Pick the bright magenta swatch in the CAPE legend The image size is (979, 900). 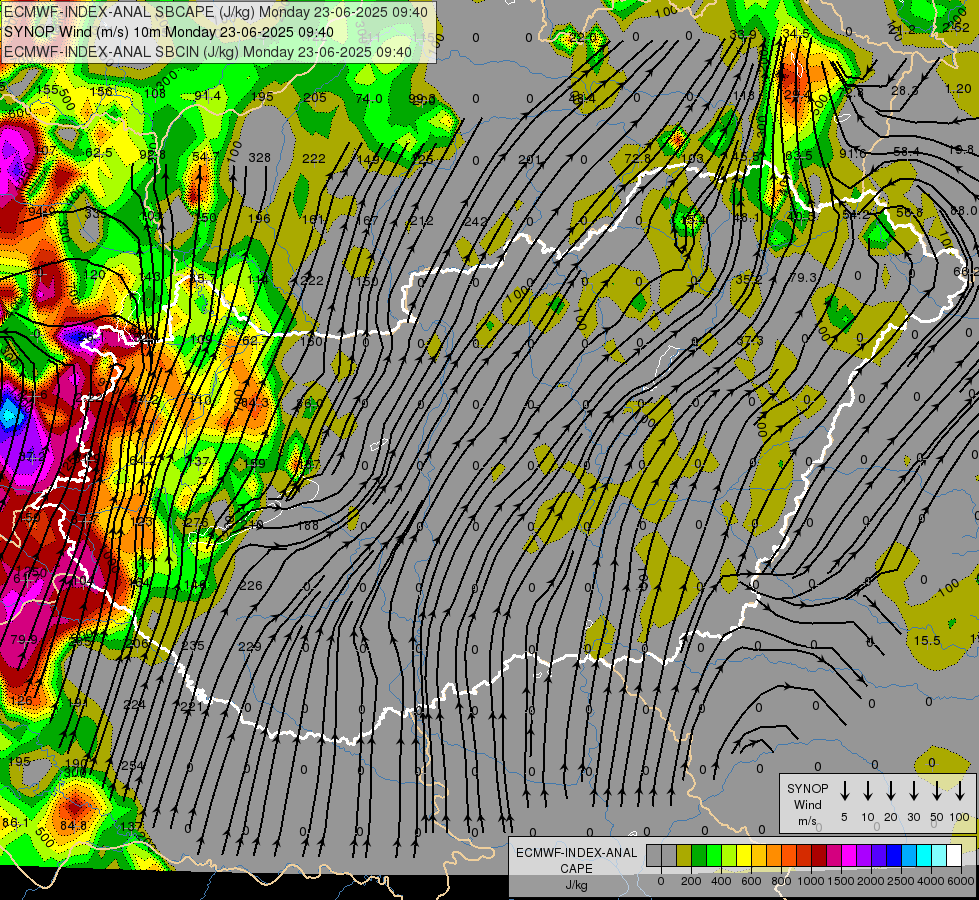point(849,856)
